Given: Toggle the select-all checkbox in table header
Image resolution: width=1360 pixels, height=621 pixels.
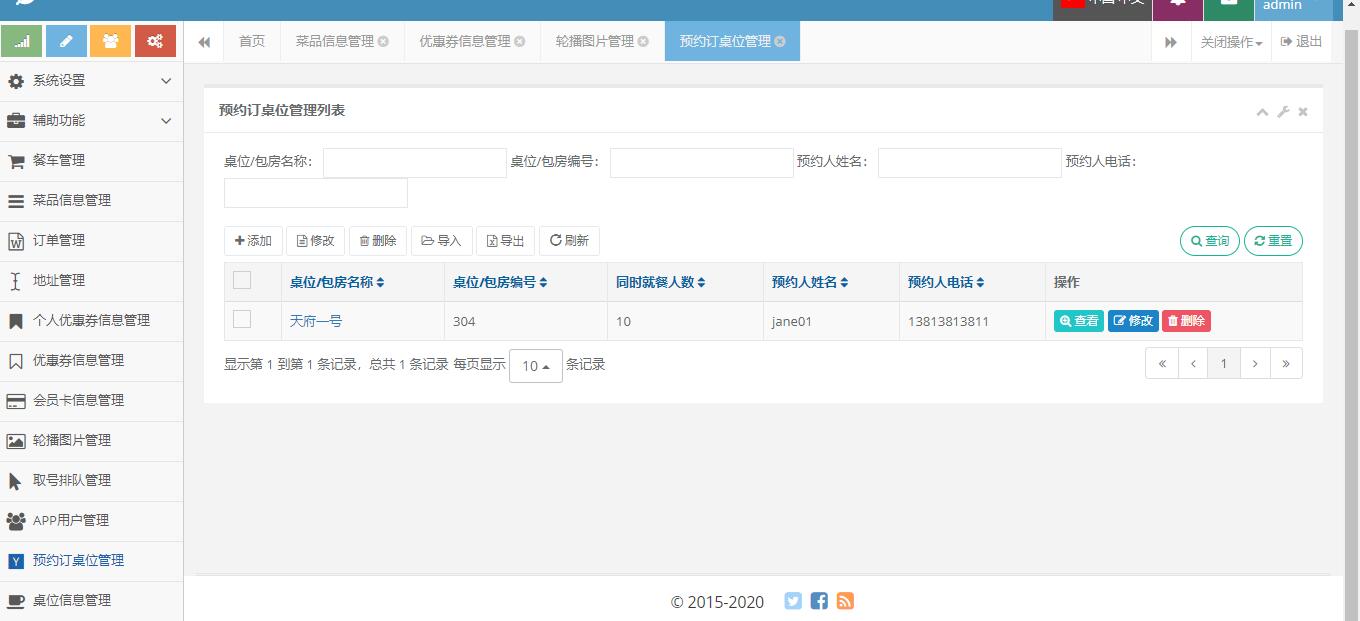Looking at the screenshot, I should pyautogui.click(x=242, y=280).
